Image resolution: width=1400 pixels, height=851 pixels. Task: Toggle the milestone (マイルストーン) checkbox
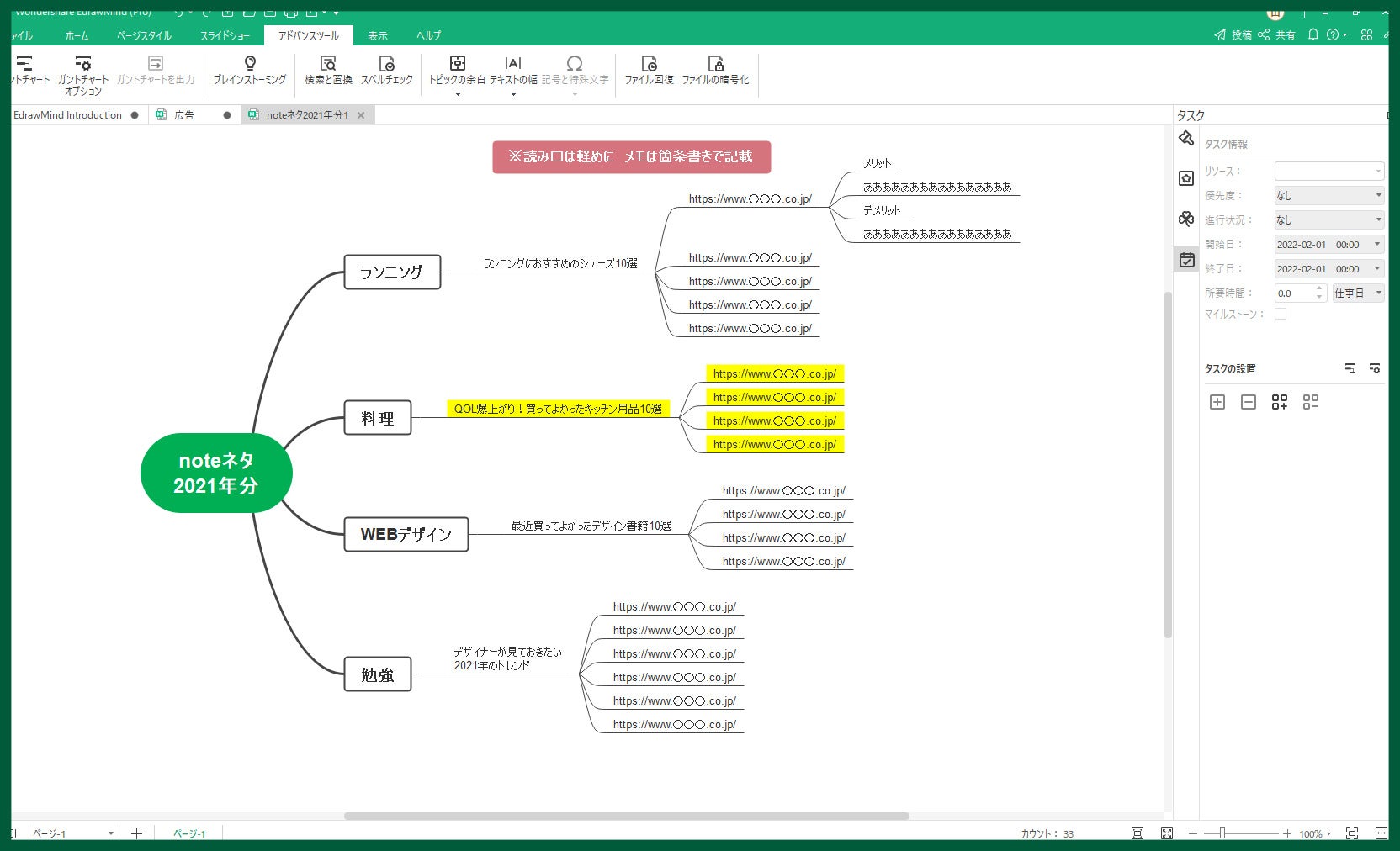1281,314
